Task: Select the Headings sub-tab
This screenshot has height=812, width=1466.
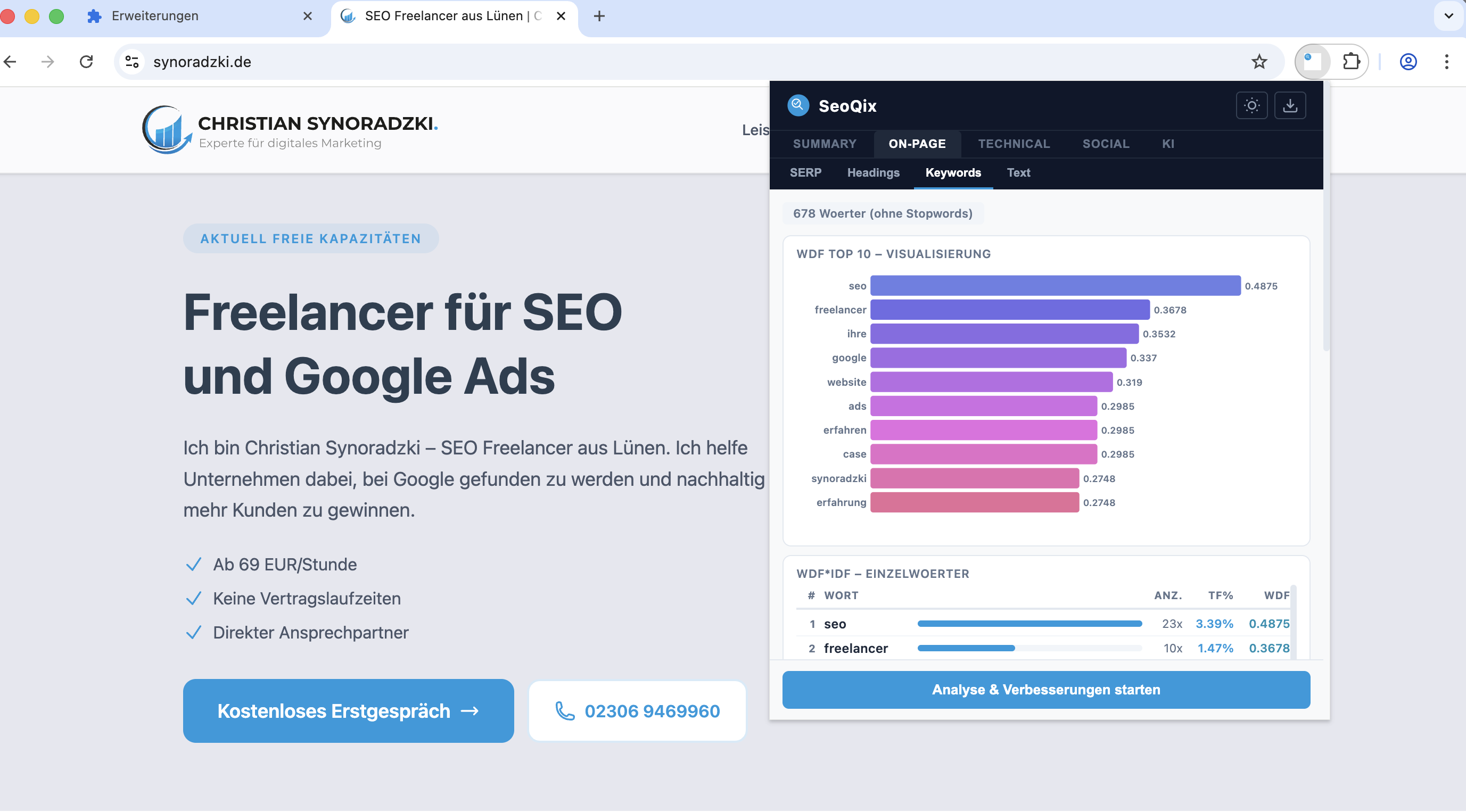Action: tap(873, 172)
